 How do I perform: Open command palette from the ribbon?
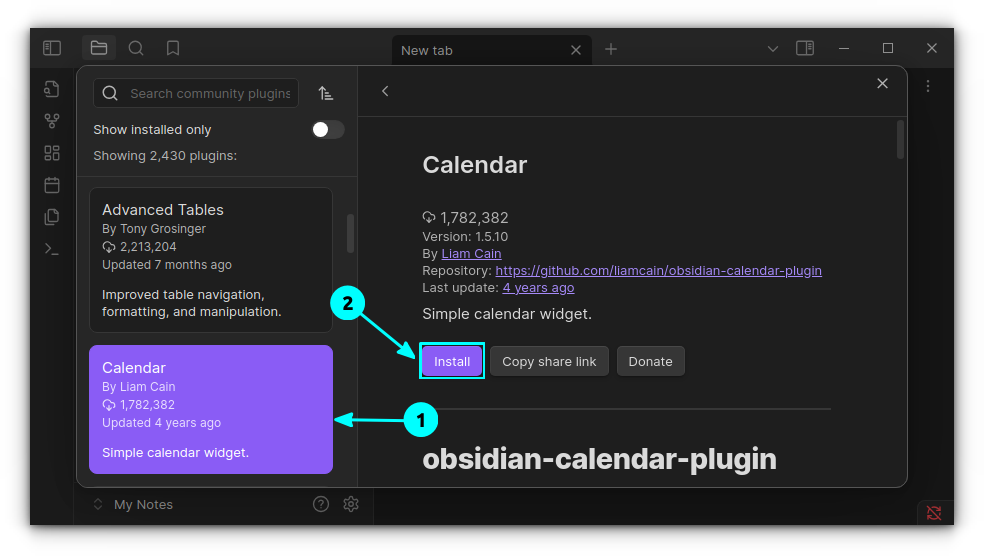coord(52,249)
